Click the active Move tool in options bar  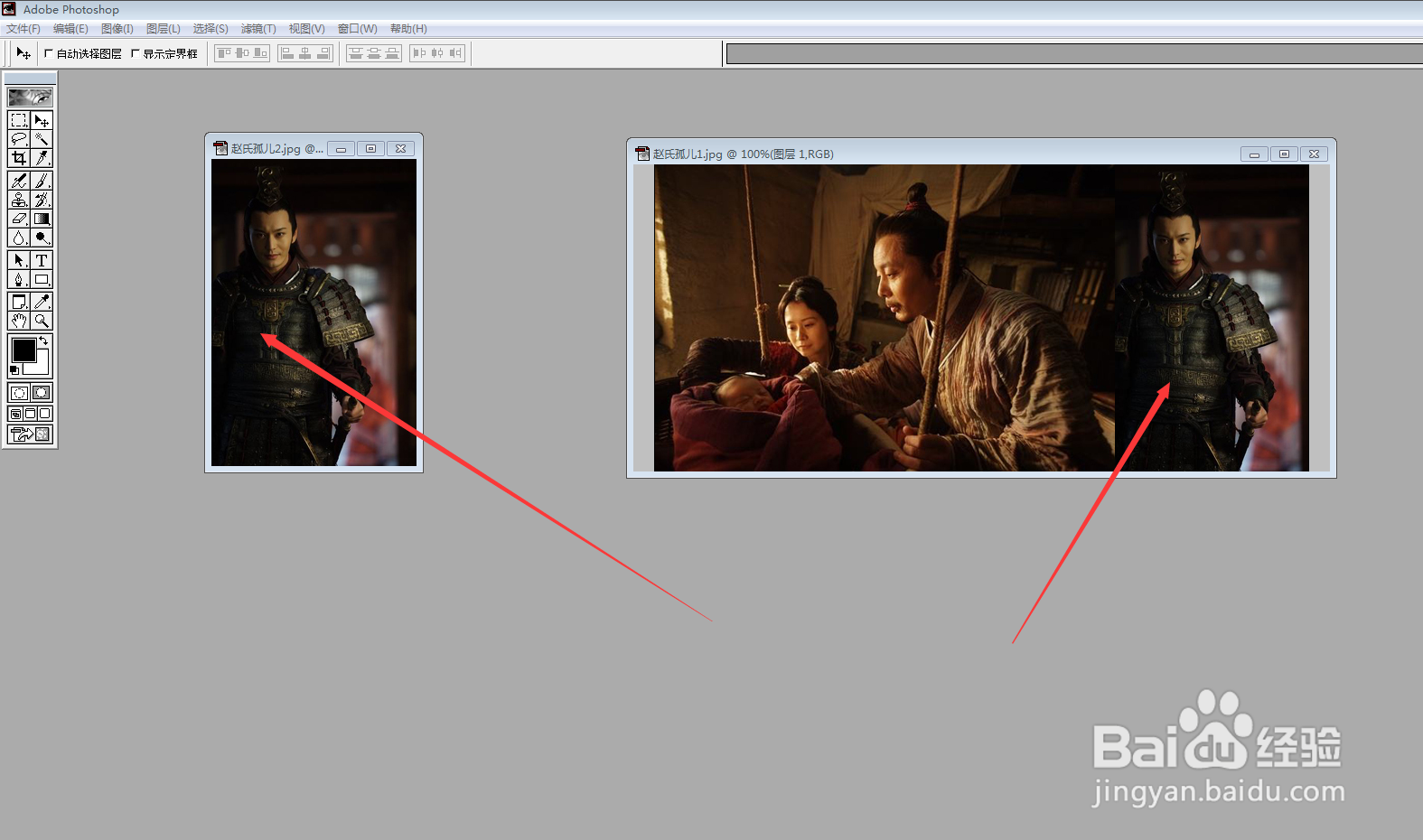(23, 53)
